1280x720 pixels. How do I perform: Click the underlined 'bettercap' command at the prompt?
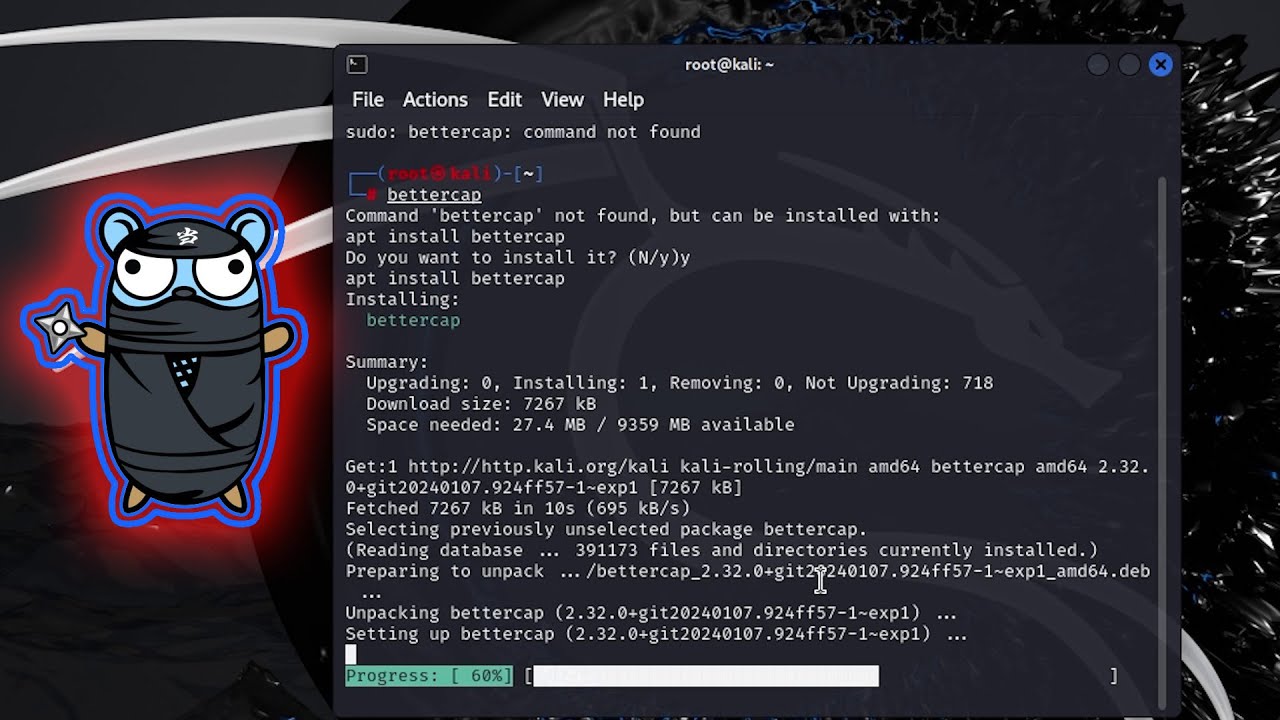pos(434,195)
